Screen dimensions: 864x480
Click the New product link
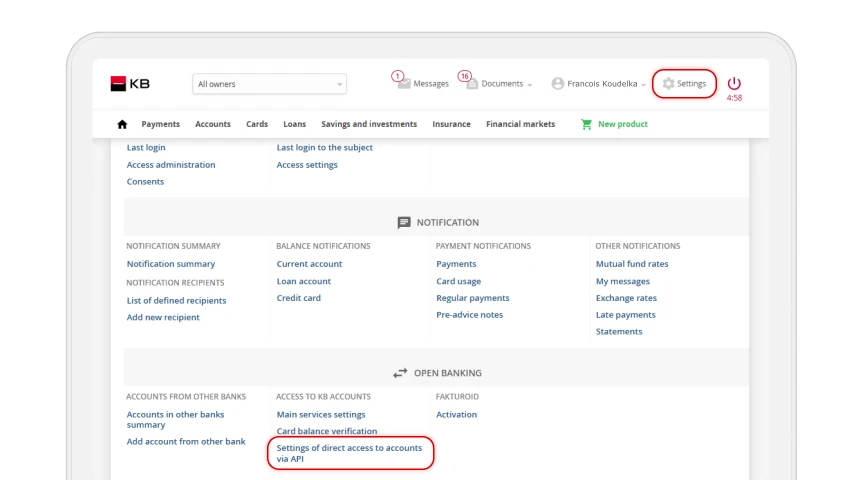pyautogui.click(x=623, y=124)
